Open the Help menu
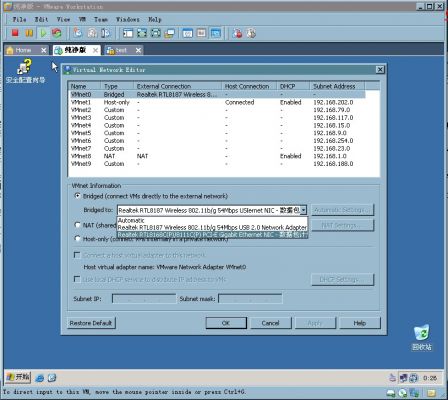 coord(154,19)
